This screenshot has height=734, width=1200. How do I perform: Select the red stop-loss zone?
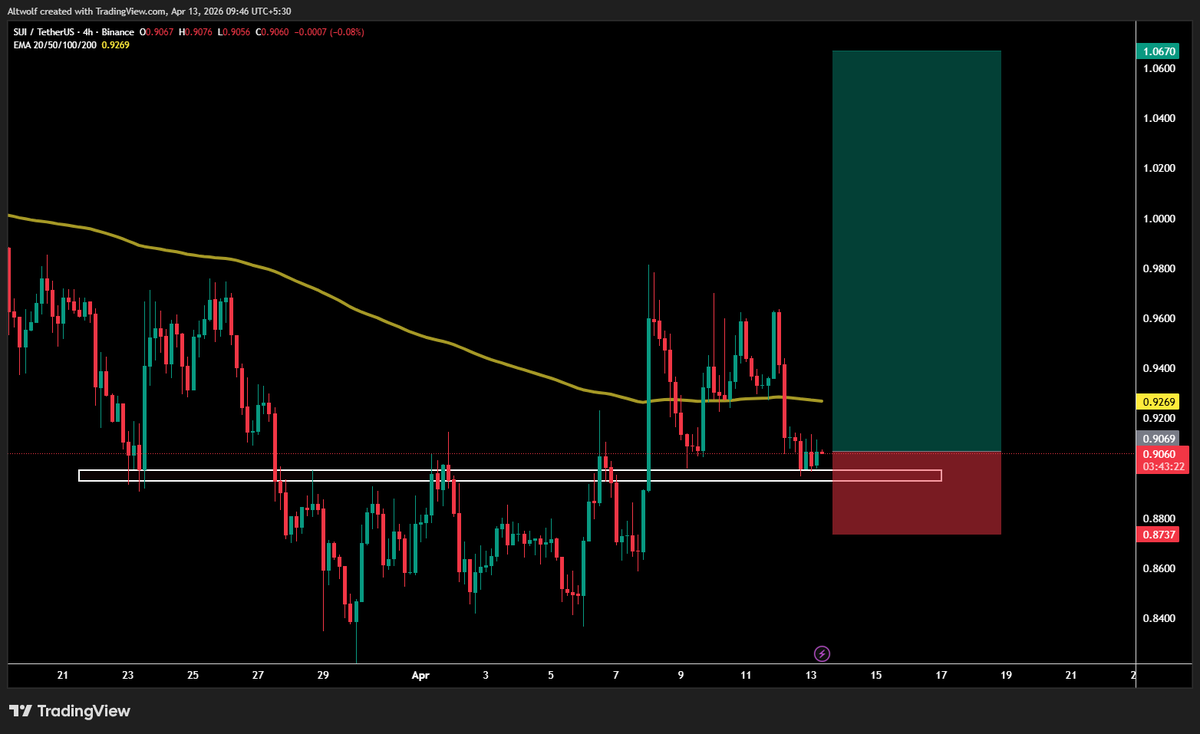916,493
